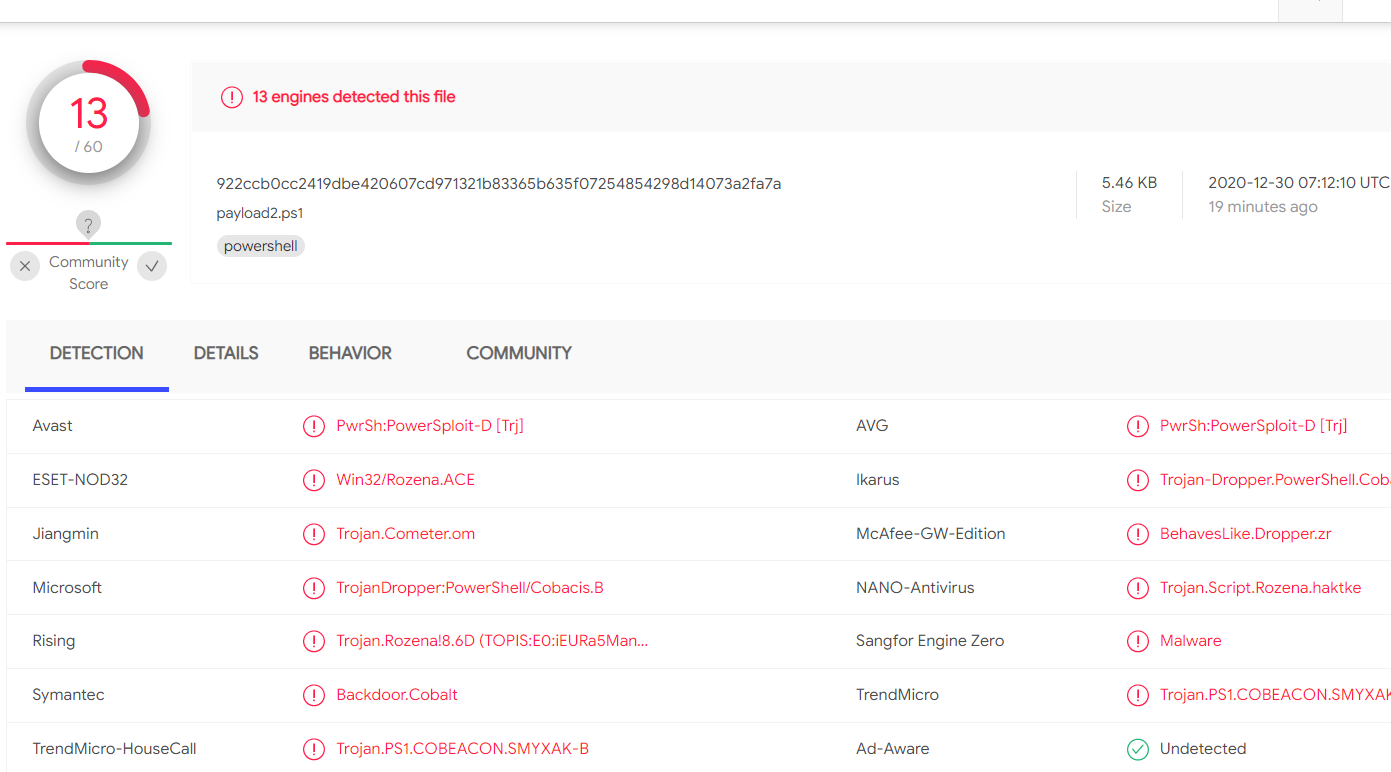1391x772 pixels.
Task: Click the Rising engine name
Action: pyautogui.click(x=54, y=641)
